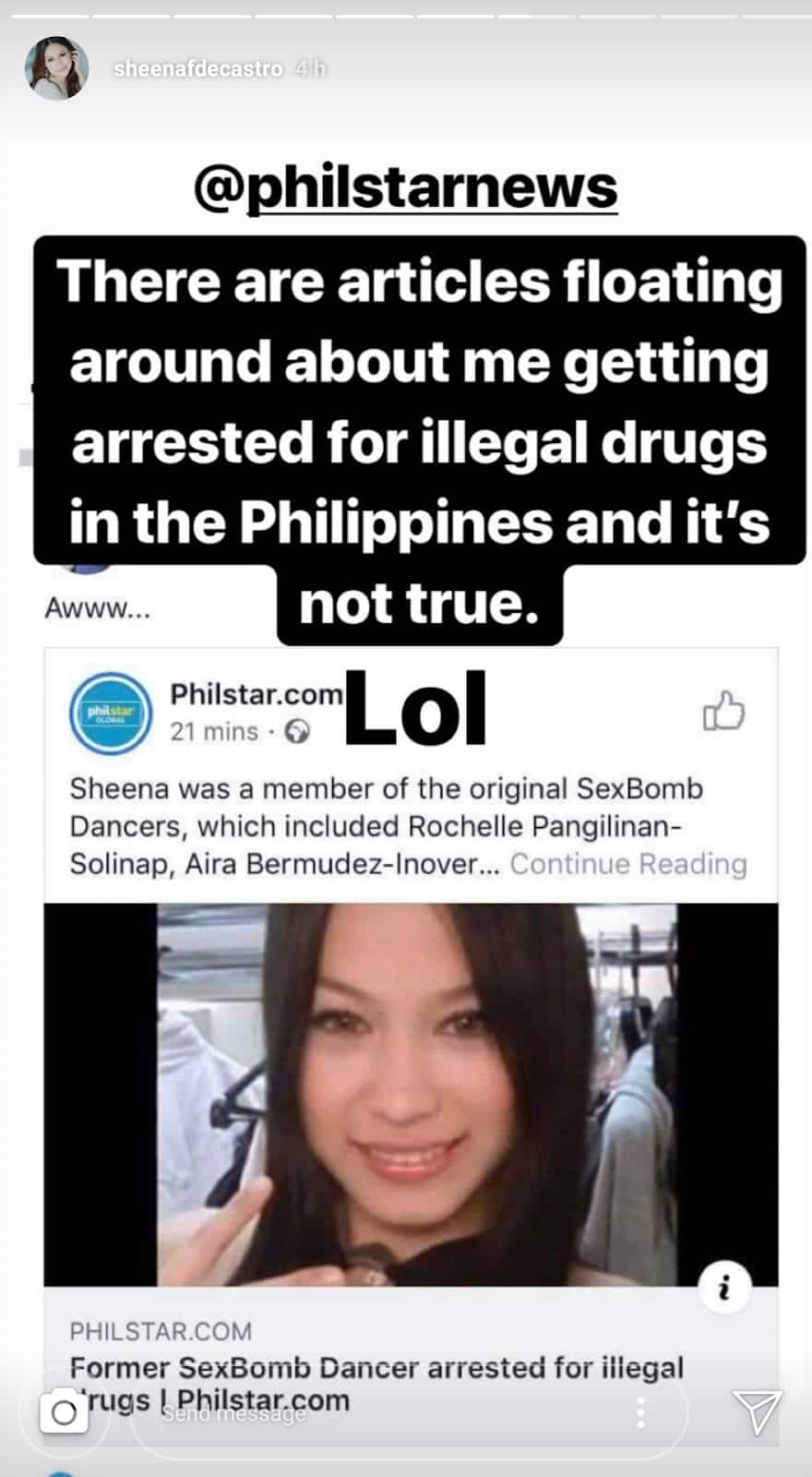Click the info icon on article image
This screenshot has width=812, height=1477.
click(x=724, y=1287)
